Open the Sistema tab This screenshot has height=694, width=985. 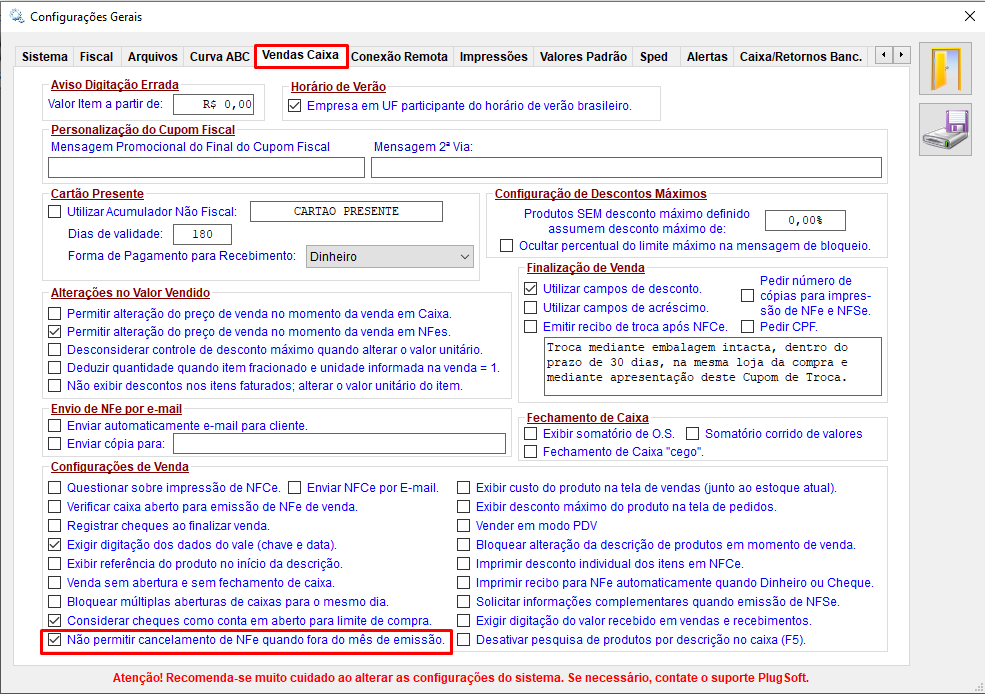(x=45, y=57)
